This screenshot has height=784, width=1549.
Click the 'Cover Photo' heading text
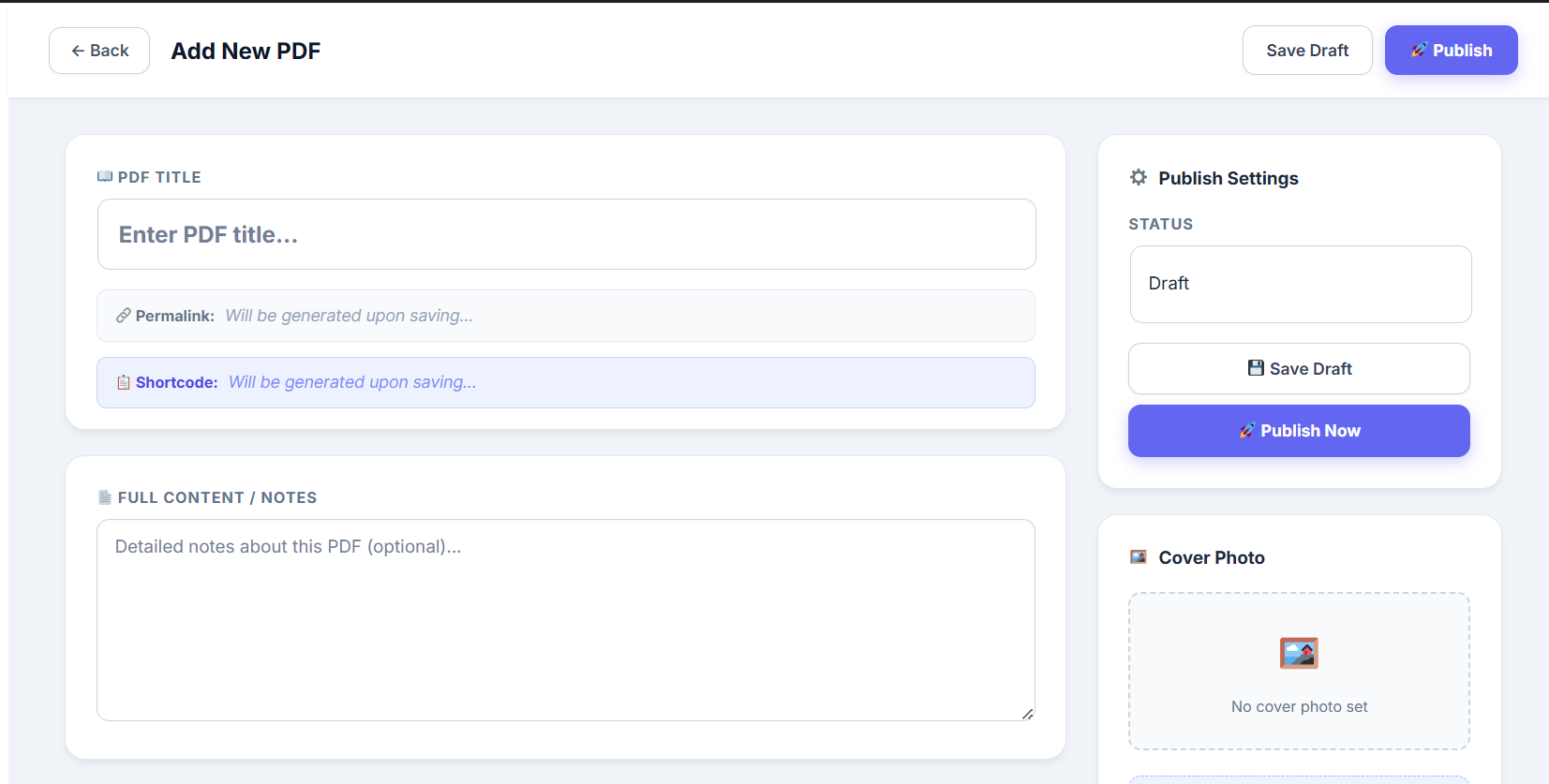click(1212, 557)
